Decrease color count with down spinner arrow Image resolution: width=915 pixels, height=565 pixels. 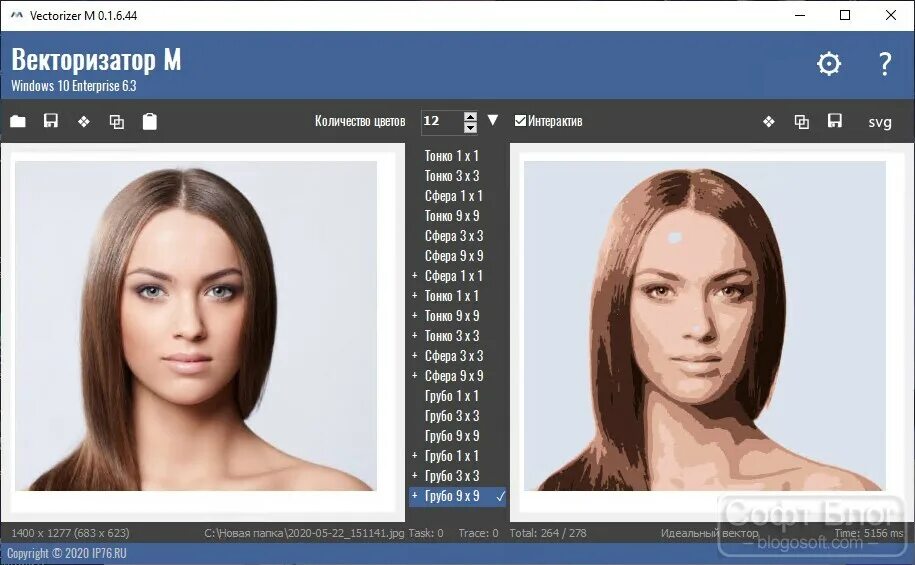tap(470, 127)
